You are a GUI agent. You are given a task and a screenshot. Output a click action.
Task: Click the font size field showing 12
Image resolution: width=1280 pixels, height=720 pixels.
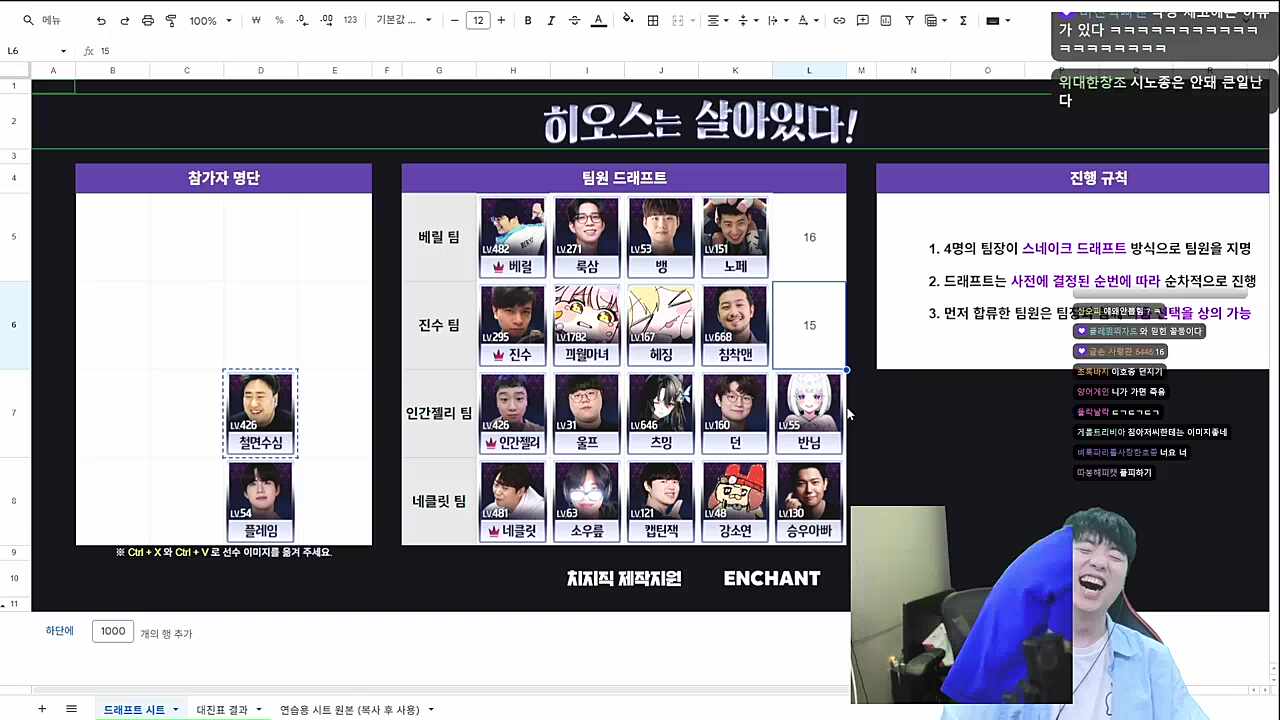click(x=478, y=20)
